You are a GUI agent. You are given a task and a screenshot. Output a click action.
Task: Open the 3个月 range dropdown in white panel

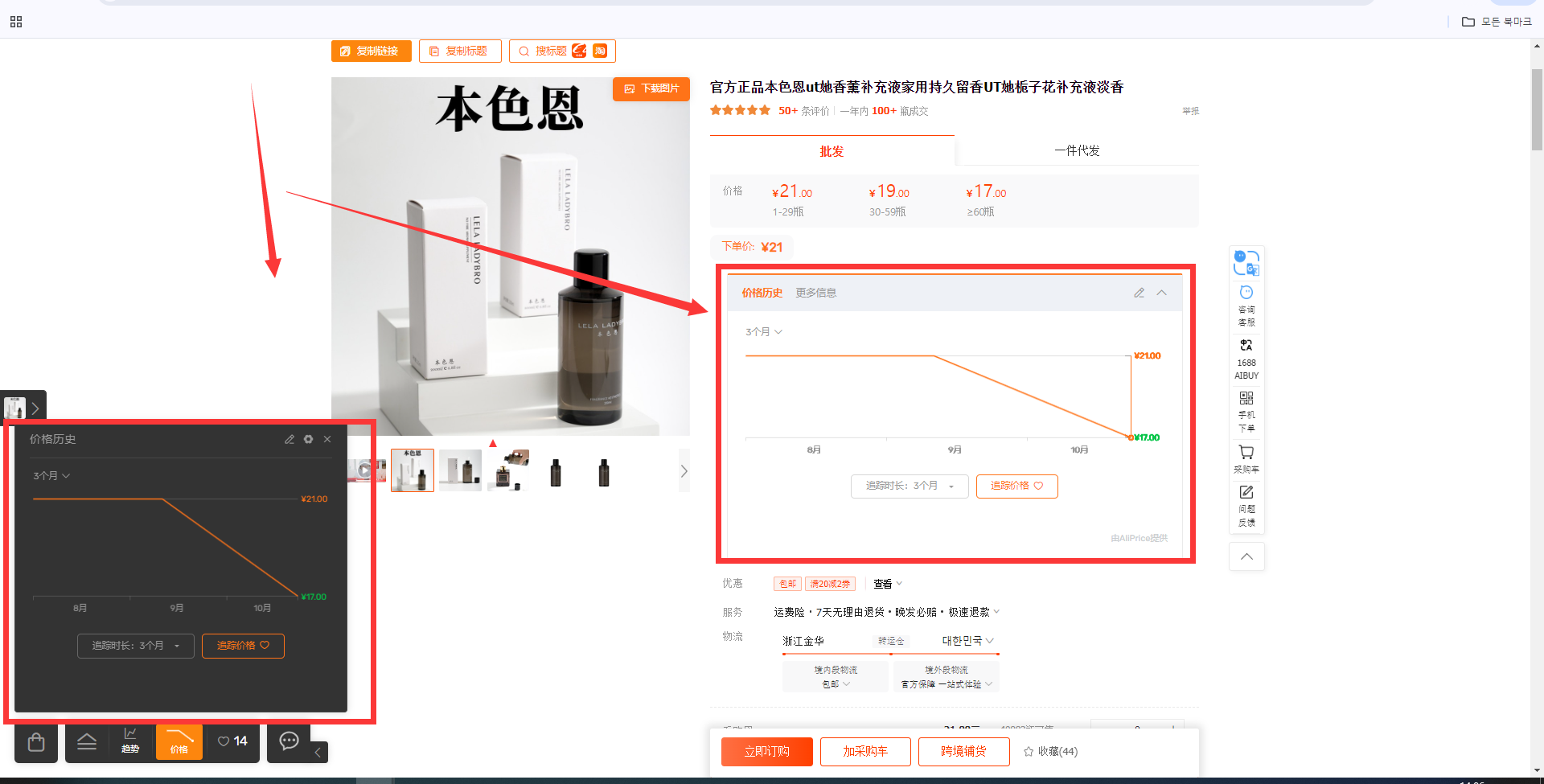pos(763,331)
